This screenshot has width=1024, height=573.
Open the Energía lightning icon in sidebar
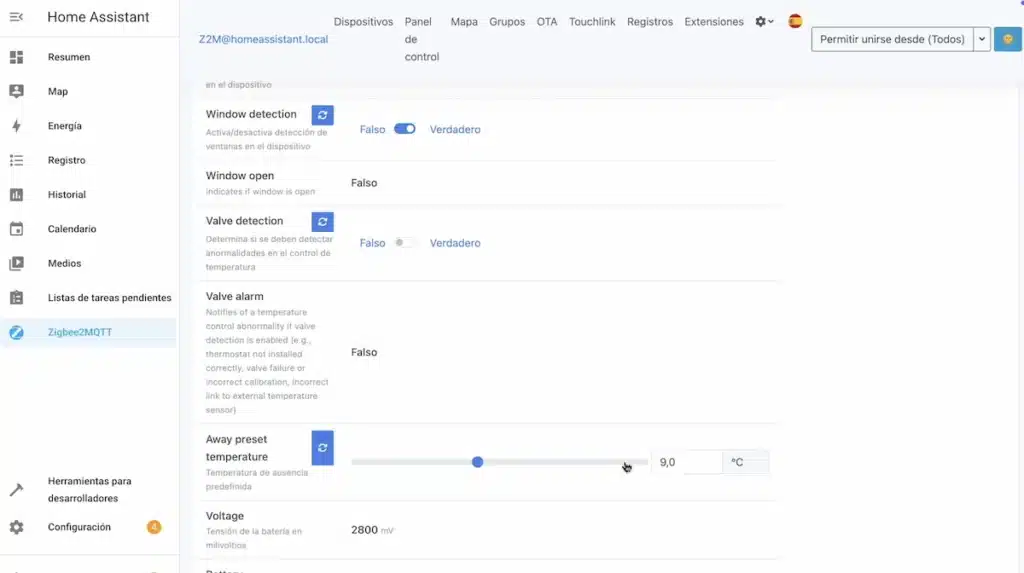pyautogui.click(x=16, y=126)
